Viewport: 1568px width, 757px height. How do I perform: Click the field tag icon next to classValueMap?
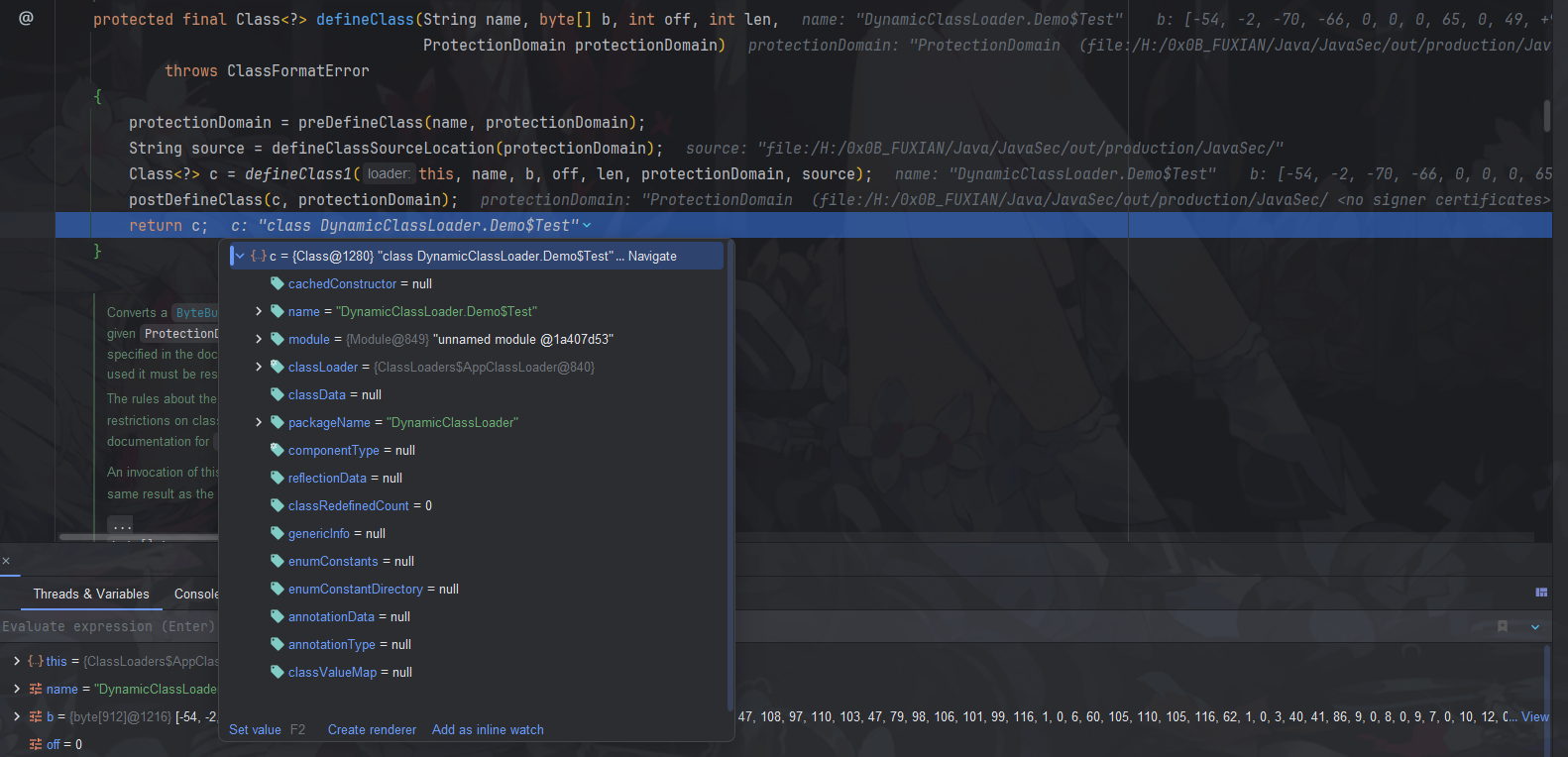pos(278,672)
